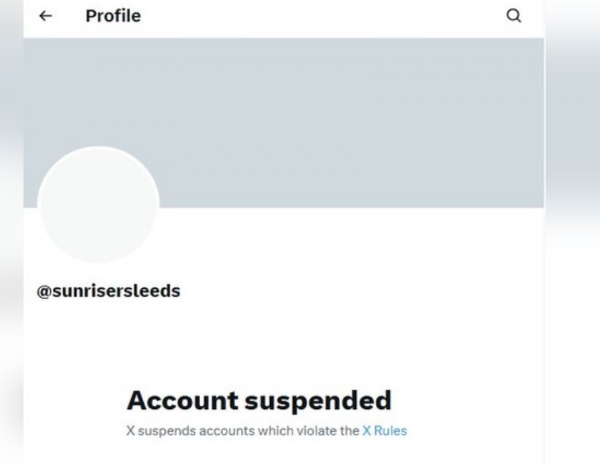Open the X Rules link
Screen dimensions: 600x466
(384, 431)
